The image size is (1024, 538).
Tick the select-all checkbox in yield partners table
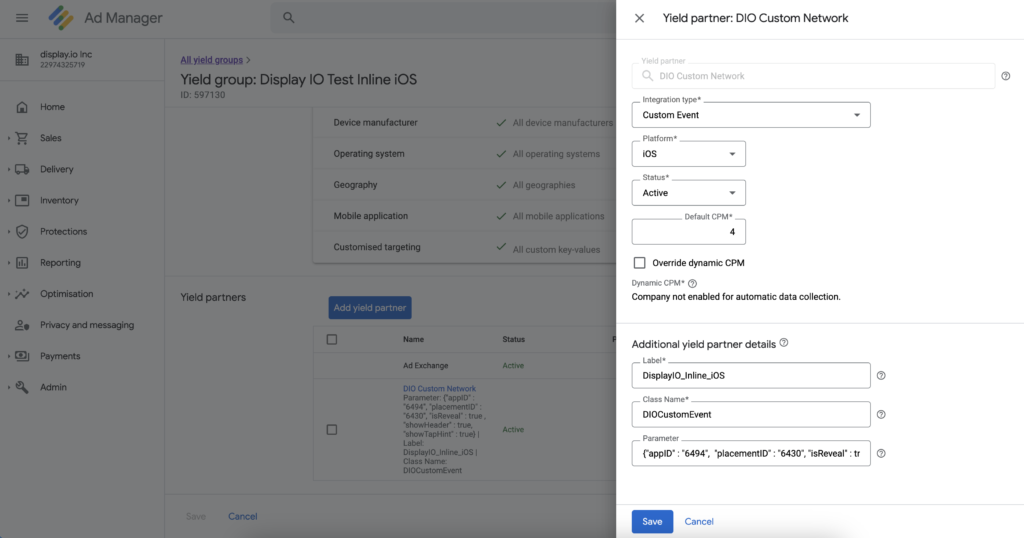click(x=332, y=340)
